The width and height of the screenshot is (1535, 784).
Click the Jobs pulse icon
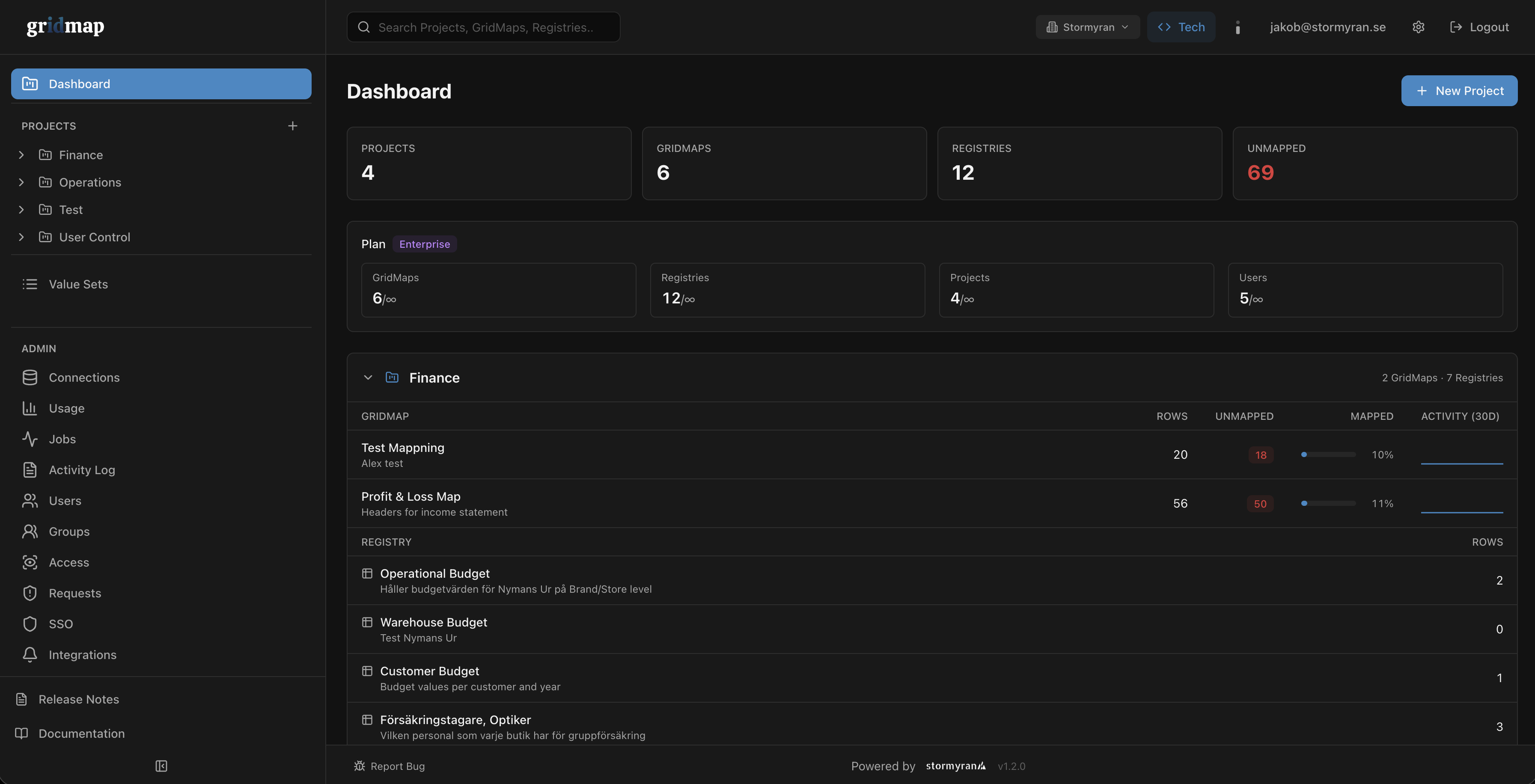[x=30, y=439]
